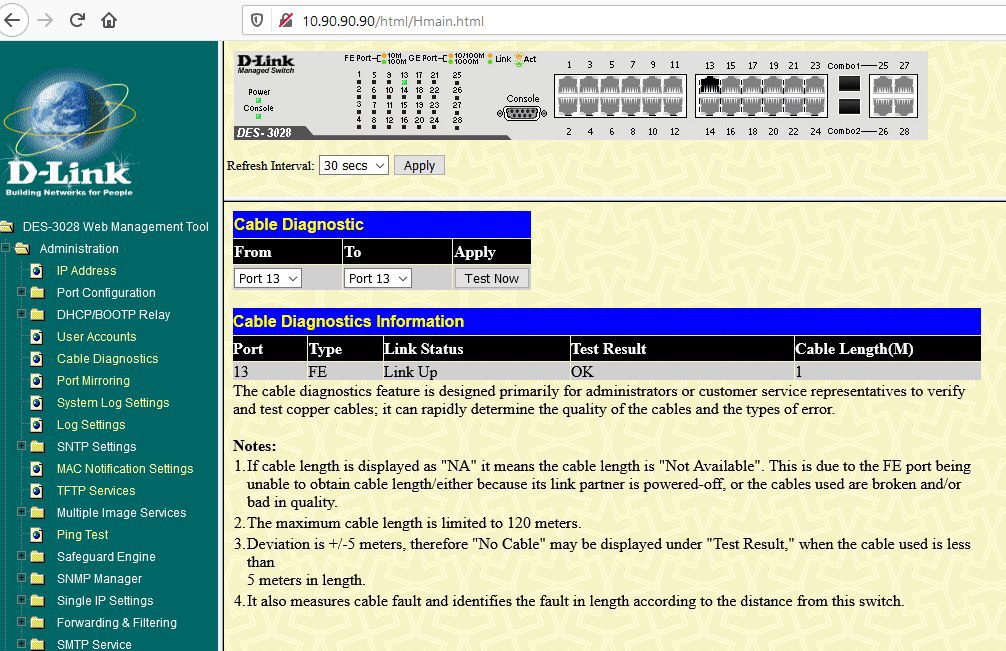Screen dimensions: 1006x651
Task: Click the Combo2 lower SFP slot
Action: coord(849,106)
